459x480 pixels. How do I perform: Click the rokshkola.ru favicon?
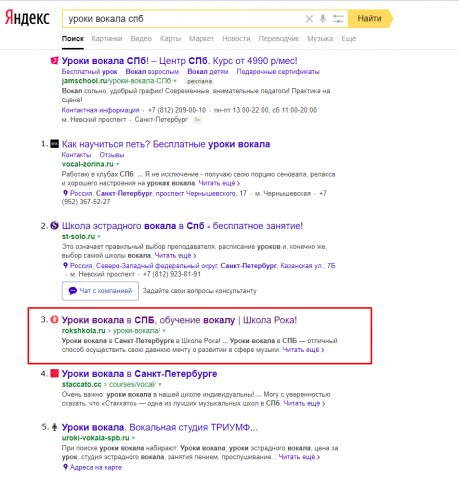[x=54, y=320]
